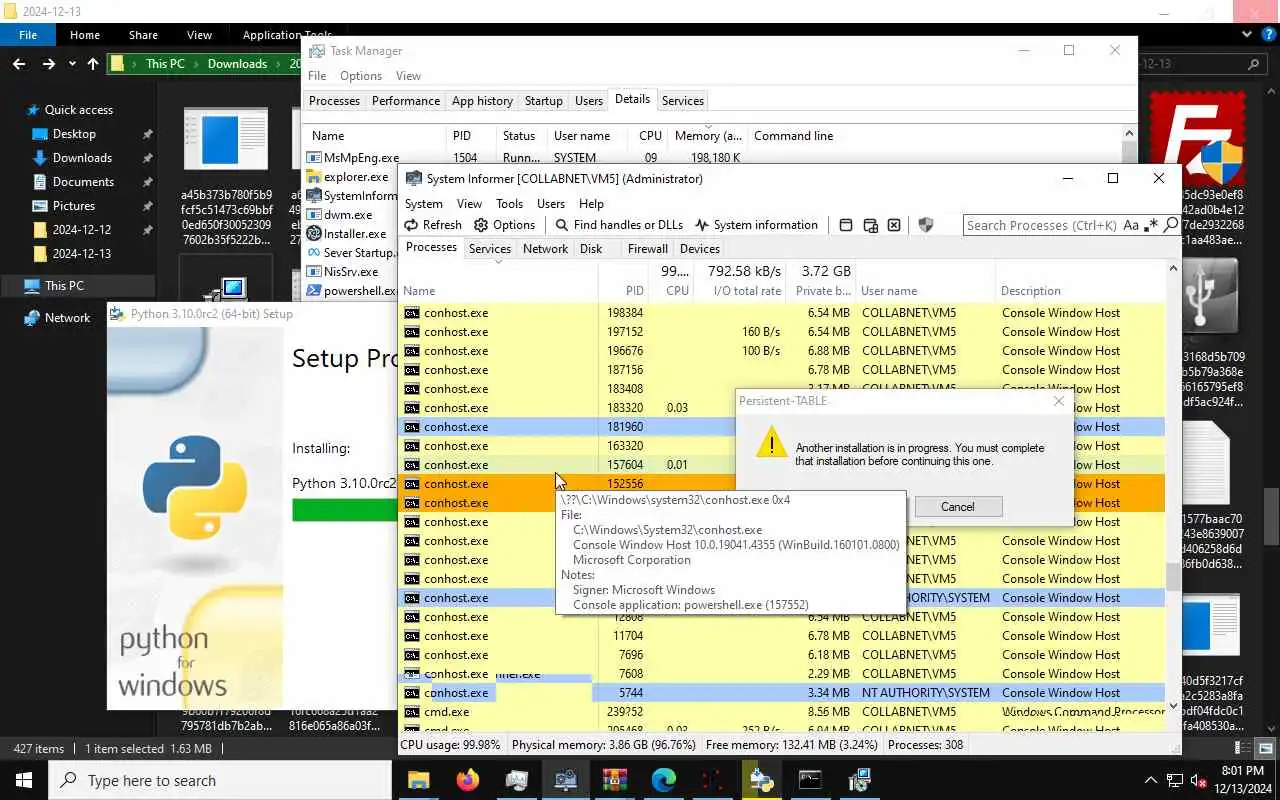This screenshot has height=800, width=1280.
Task: Select Network in File Explorer sidebar
Action: [x=67, y=318]
